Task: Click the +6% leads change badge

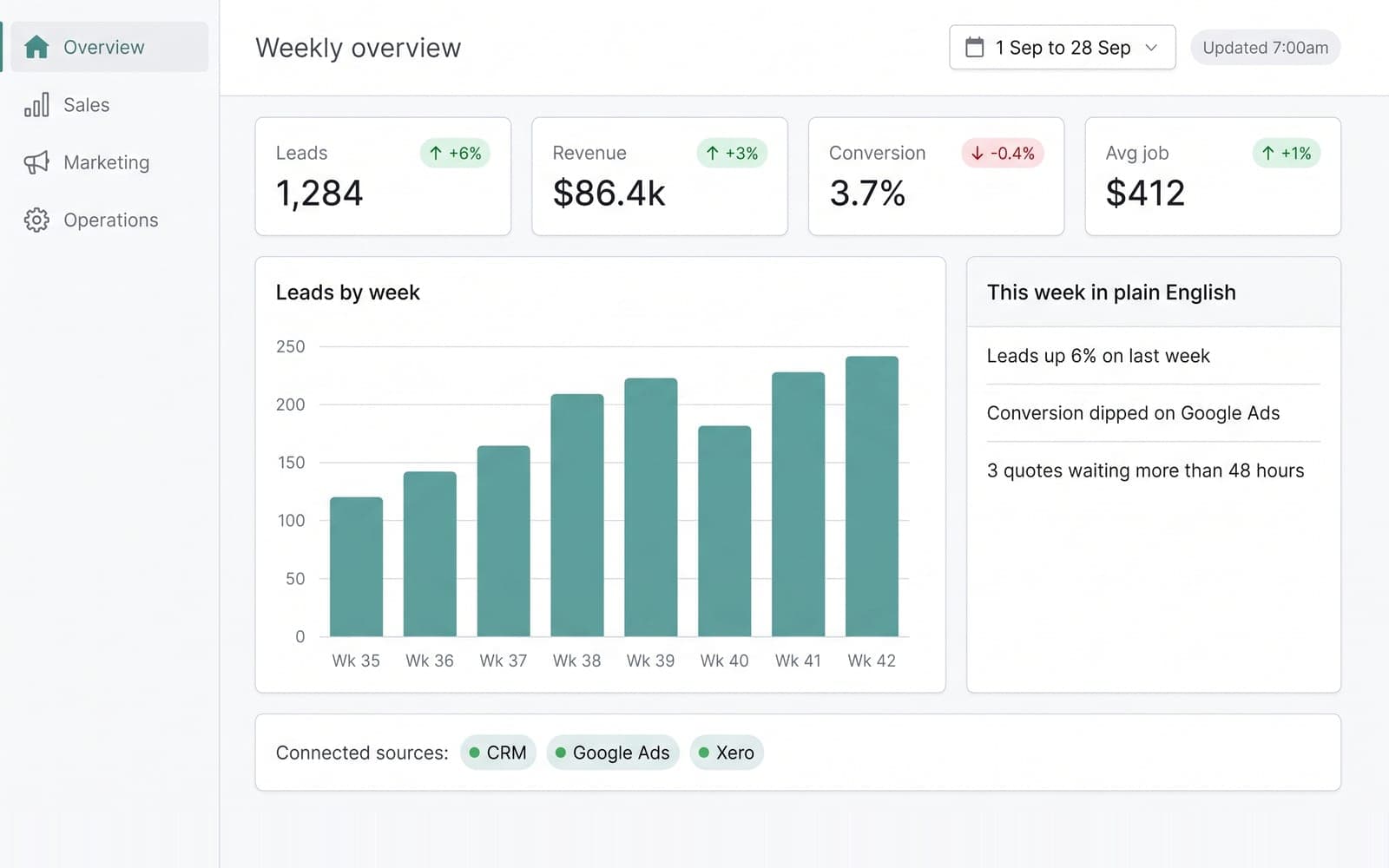Action: click(456, 153)
